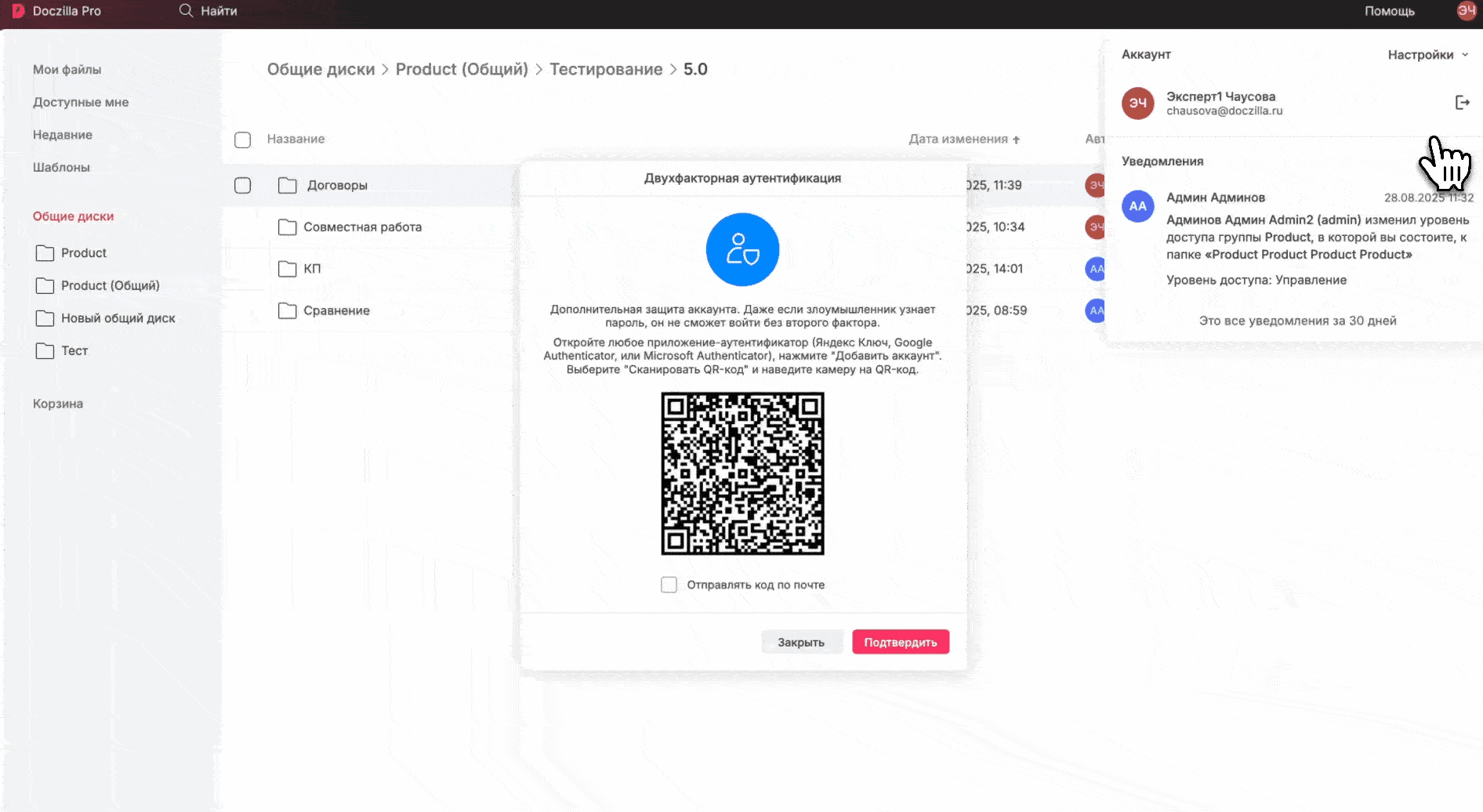Open Product (Общий) in sidebar
Image resolution: width=1483 pixels, height=812 pixels.
coord(111,286)
